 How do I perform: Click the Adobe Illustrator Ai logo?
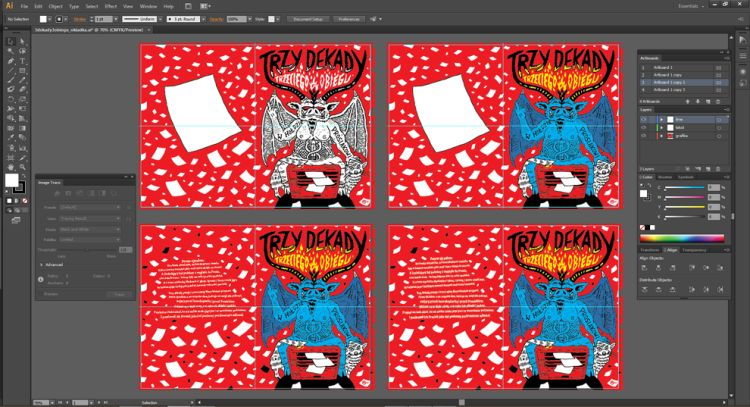pyautogui.click(x=9, y=6)
